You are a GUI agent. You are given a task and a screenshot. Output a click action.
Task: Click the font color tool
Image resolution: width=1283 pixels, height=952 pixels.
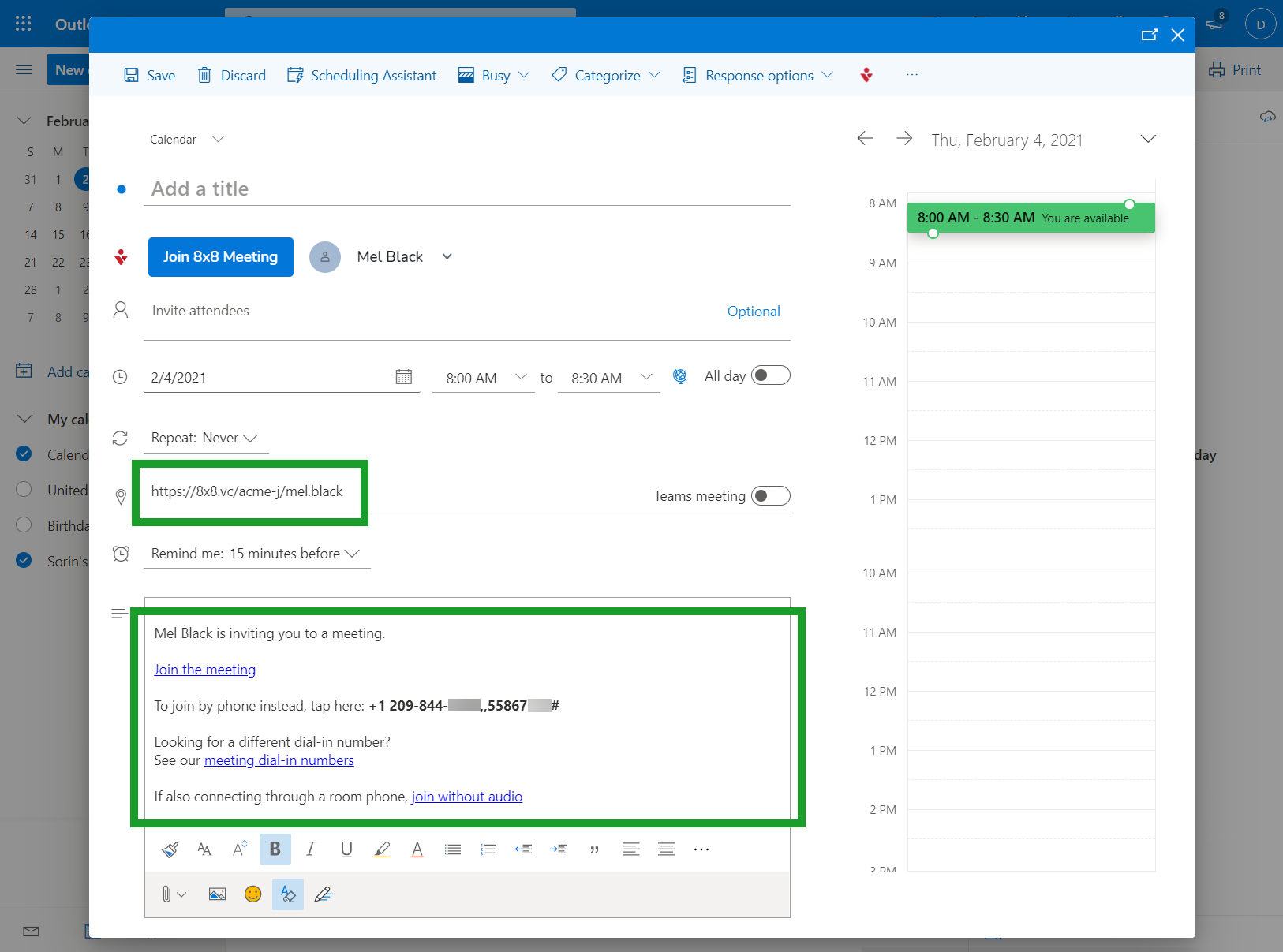point(417,849)
